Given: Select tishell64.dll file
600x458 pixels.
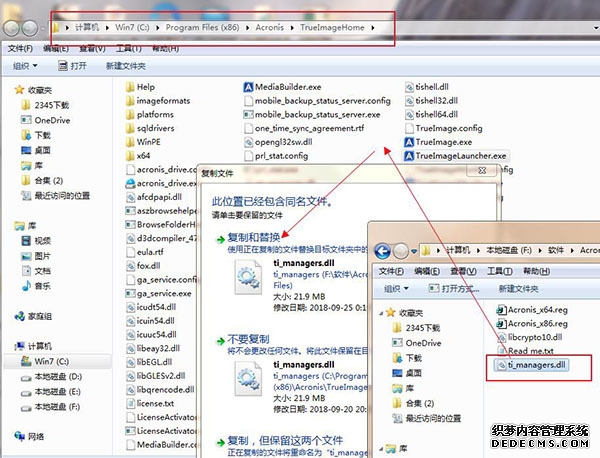Looking at the screenshot, I should (x=431, y=115).
